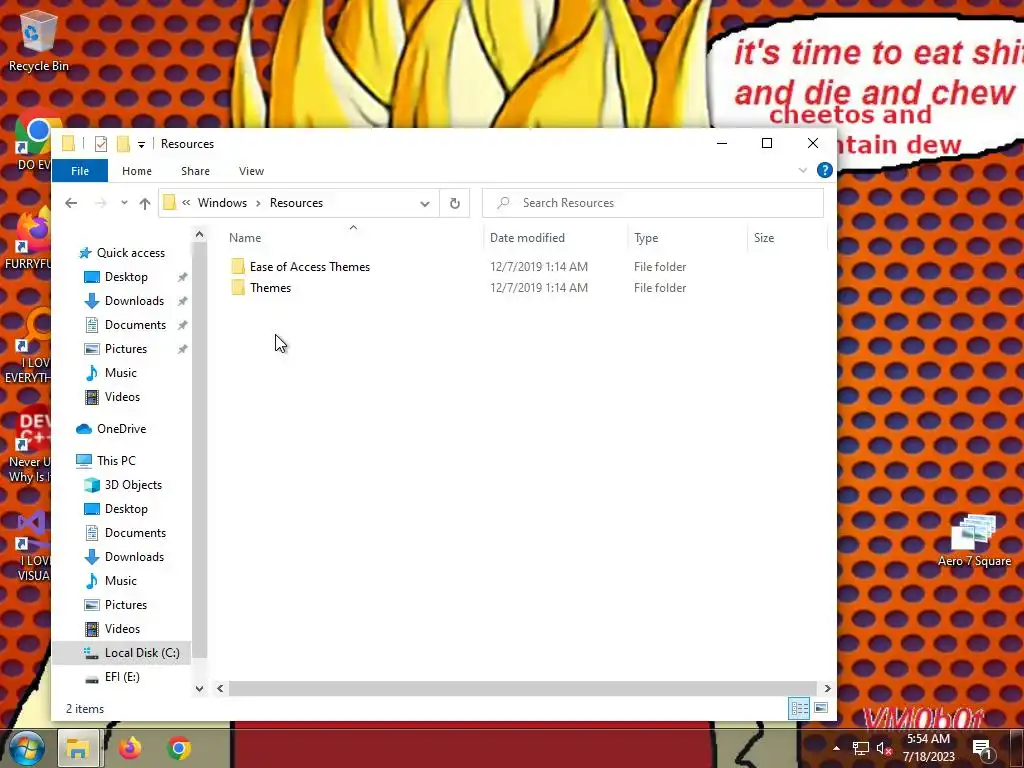Open the address bar history dropdown
The image size is (1024, 768).
[x=424, y=203]
